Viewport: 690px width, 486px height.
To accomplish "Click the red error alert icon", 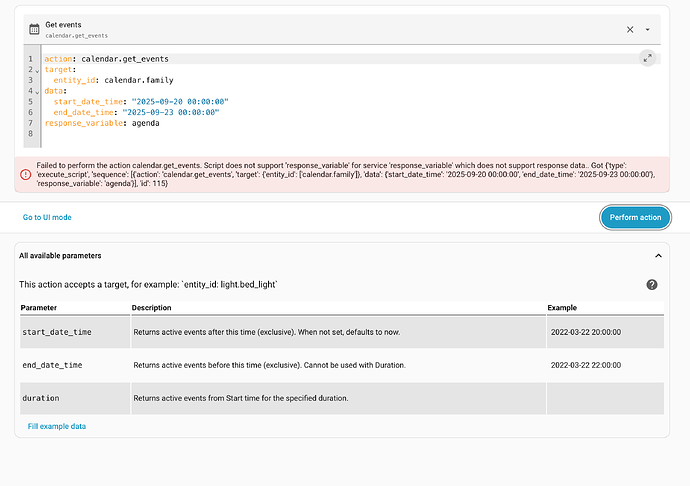I will pos(25,173).
